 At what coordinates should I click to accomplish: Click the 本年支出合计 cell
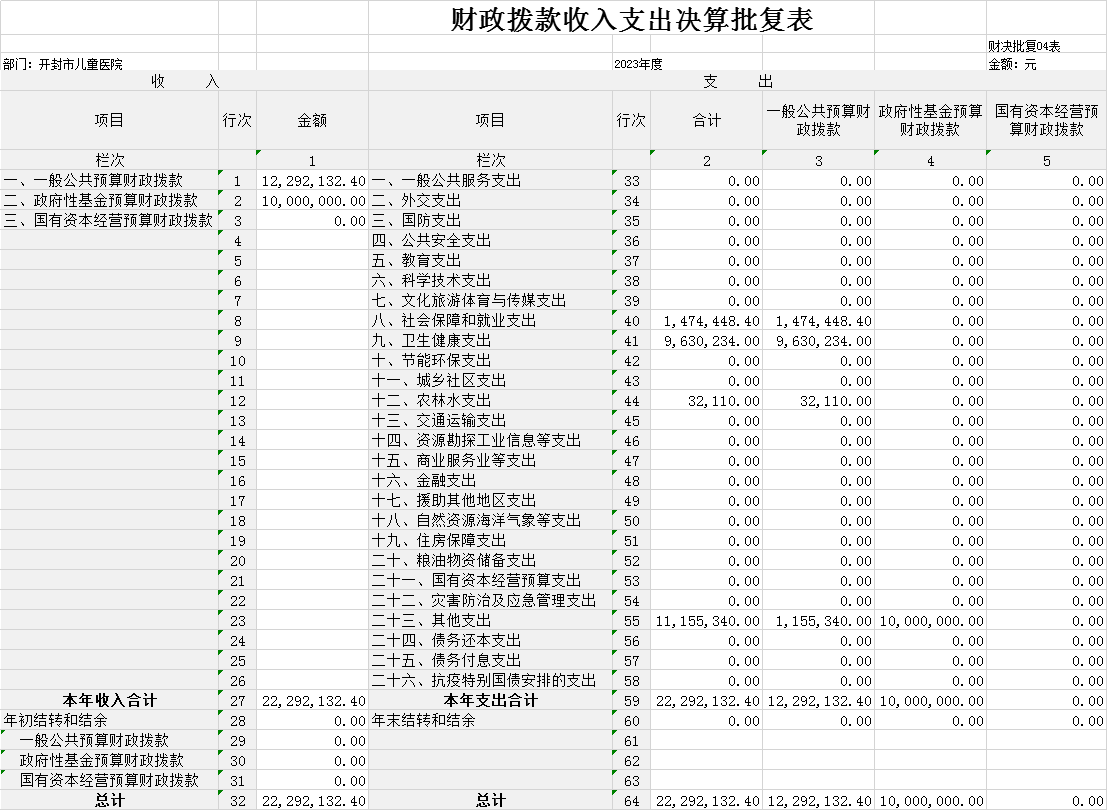tap(490, 701)
